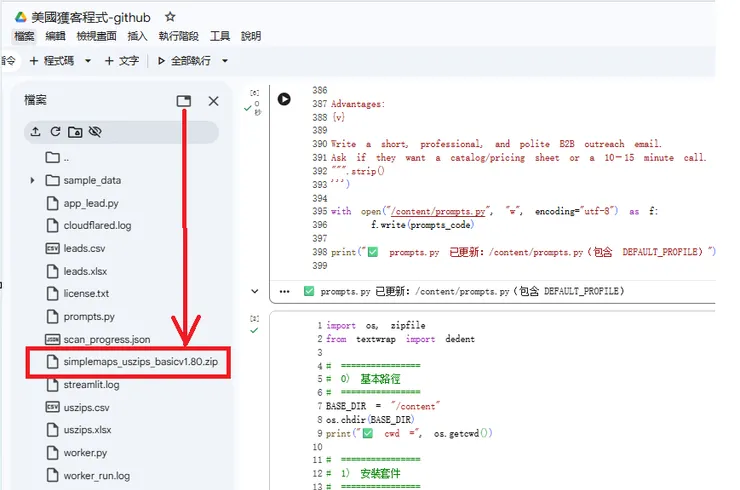
Task: Add a code cell with + 程式碼
Action: (52, 61)
